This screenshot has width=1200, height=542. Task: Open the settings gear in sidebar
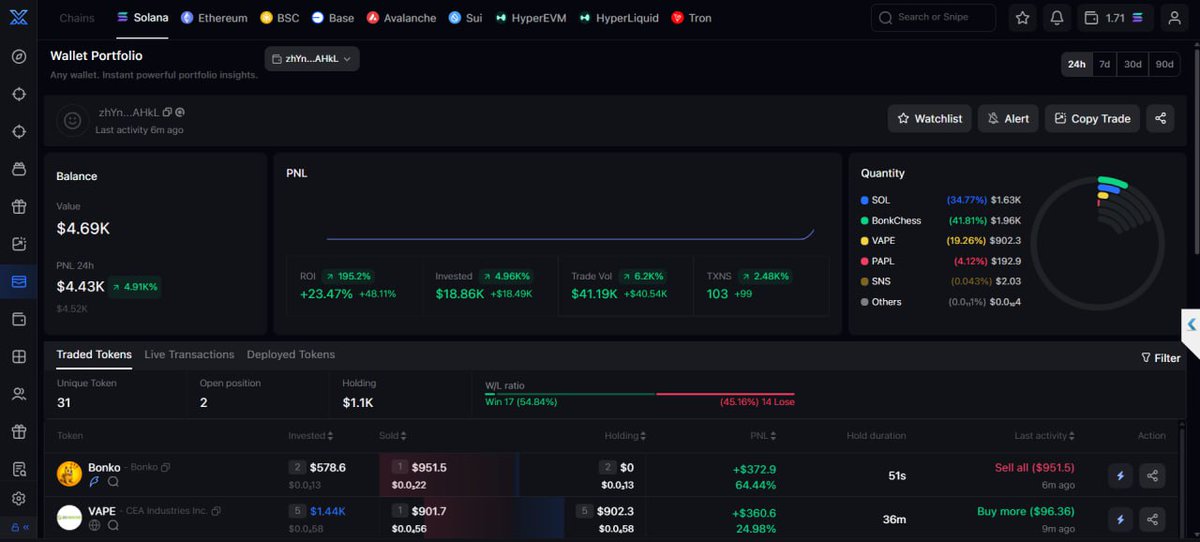(19, 498)
